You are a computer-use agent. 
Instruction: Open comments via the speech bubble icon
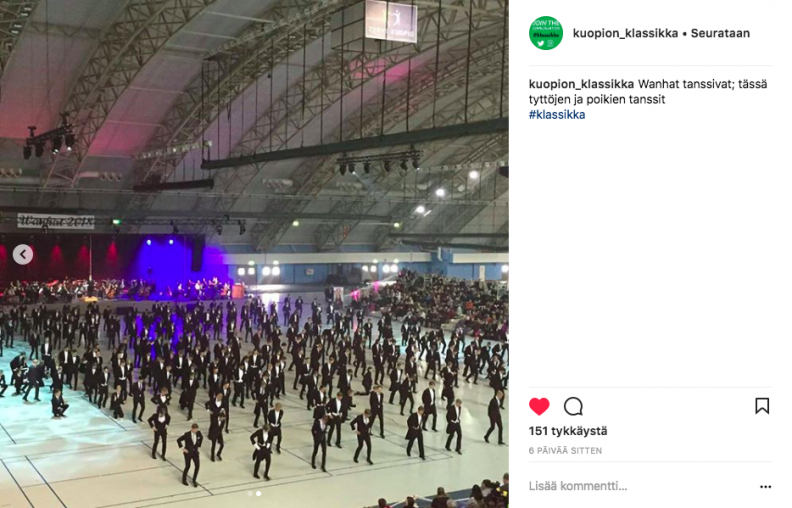pos(573,406)
